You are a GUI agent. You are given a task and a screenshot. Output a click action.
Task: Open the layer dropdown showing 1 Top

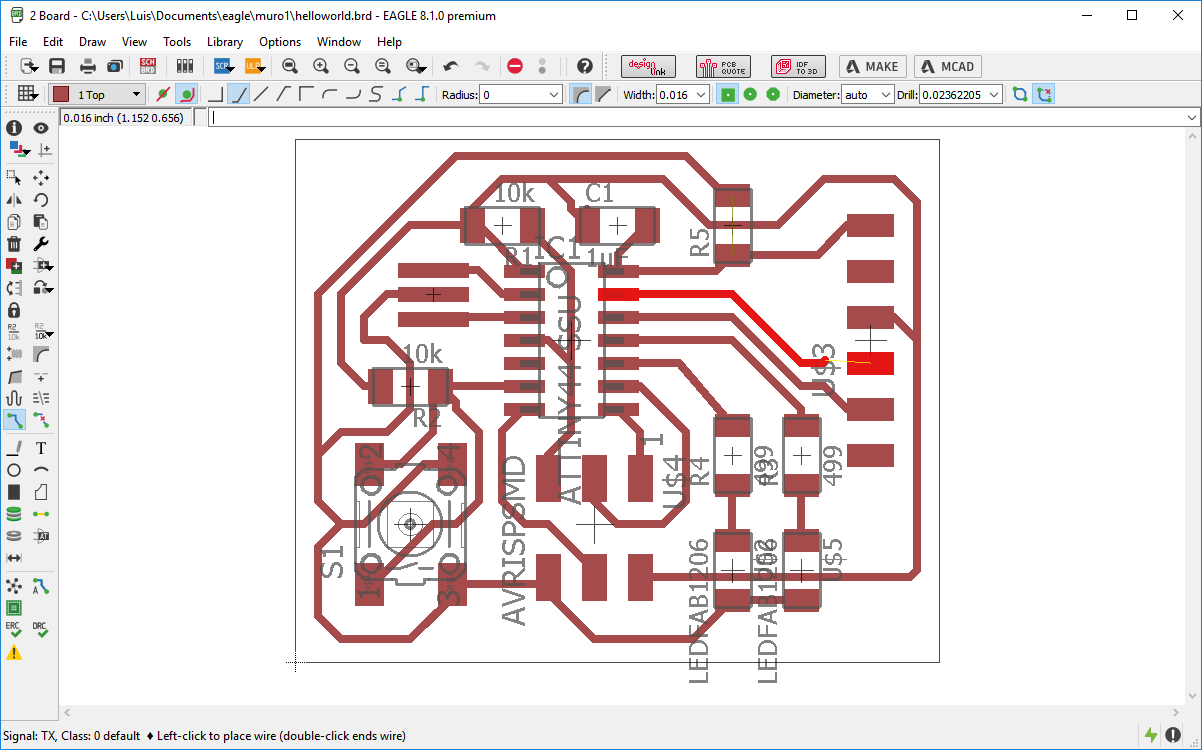tap(98, 94)
